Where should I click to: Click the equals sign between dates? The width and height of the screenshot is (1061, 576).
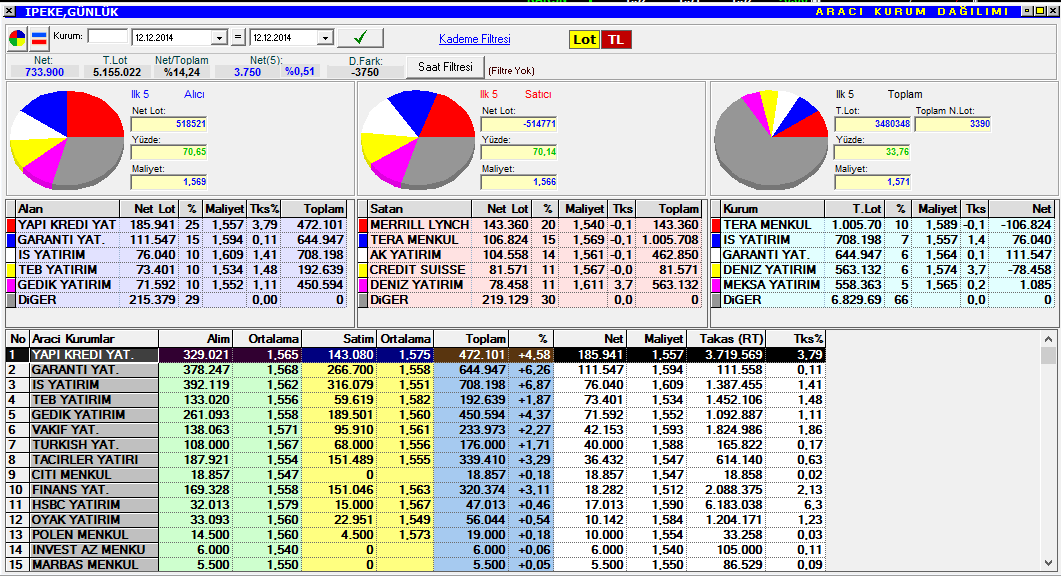(238, 38)
